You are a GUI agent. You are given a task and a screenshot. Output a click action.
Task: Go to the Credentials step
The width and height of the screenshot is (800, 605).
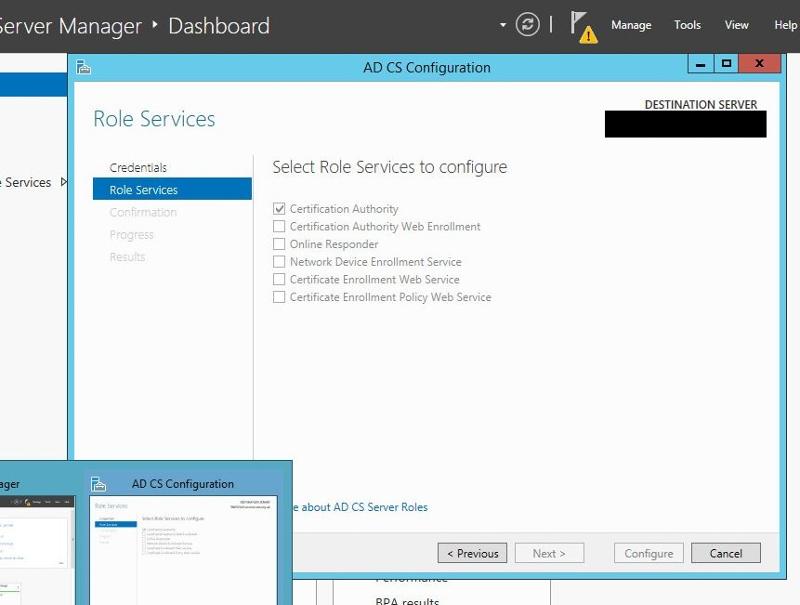pos(138,167)
